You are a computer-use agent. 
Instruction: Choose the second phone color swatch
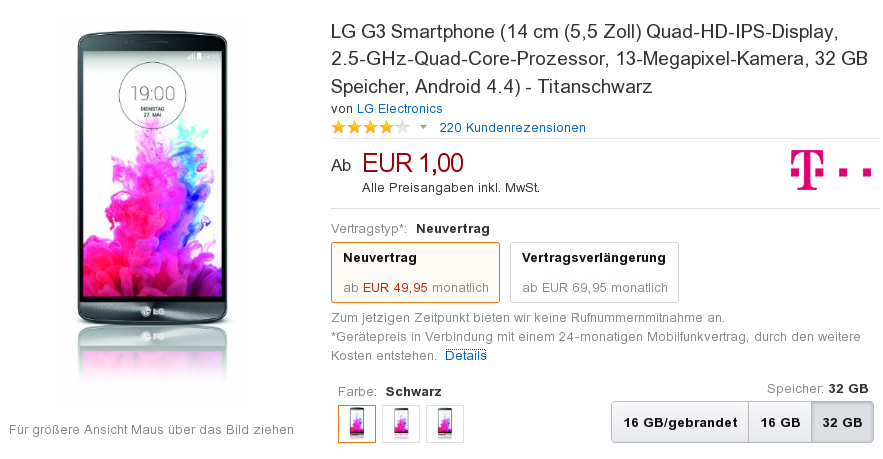click(x=401, y=424)
